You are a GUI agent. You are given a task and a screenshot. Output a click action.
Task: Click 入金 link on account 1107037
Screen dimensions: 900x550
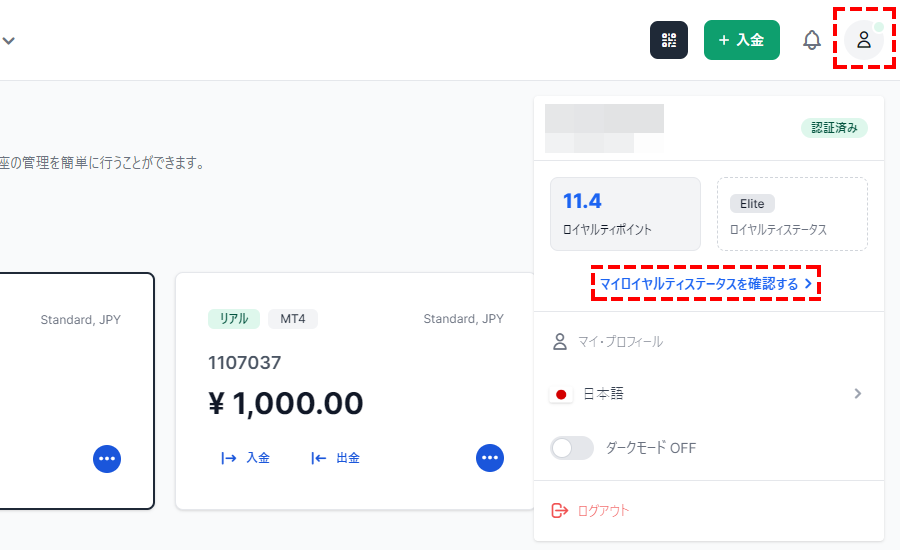click(x=246, y=458)
